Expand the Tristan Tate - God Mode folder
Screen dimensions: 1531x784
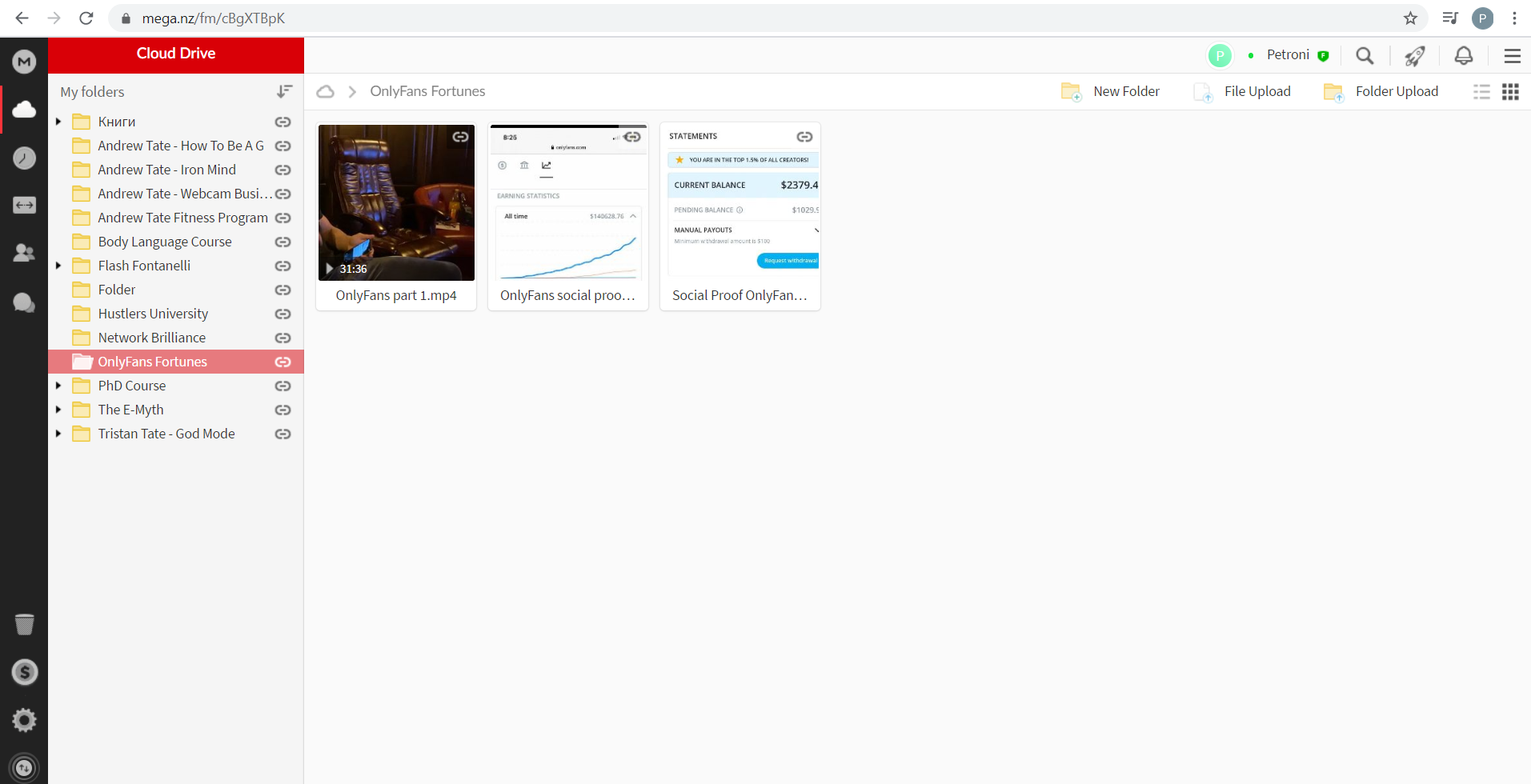pos(58,434)
